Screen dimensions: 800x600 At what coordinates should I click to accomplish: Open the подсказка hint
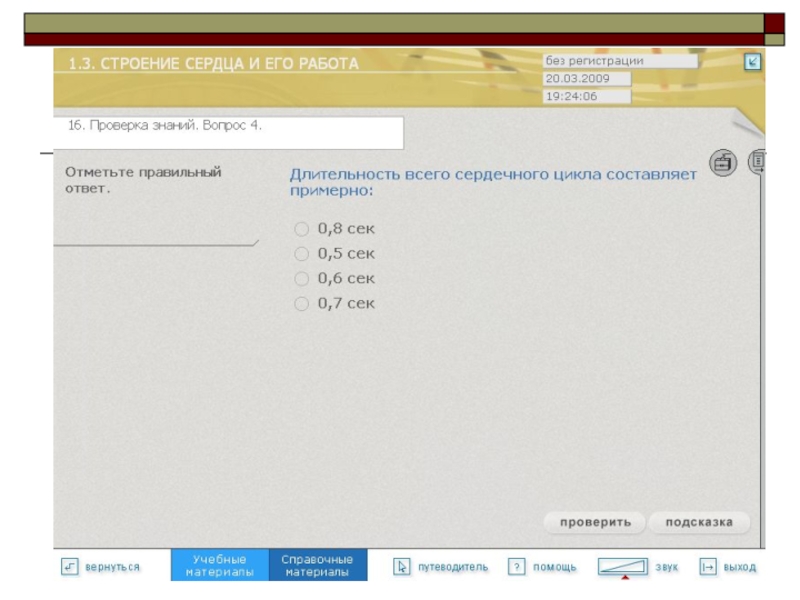pos(699,522)
